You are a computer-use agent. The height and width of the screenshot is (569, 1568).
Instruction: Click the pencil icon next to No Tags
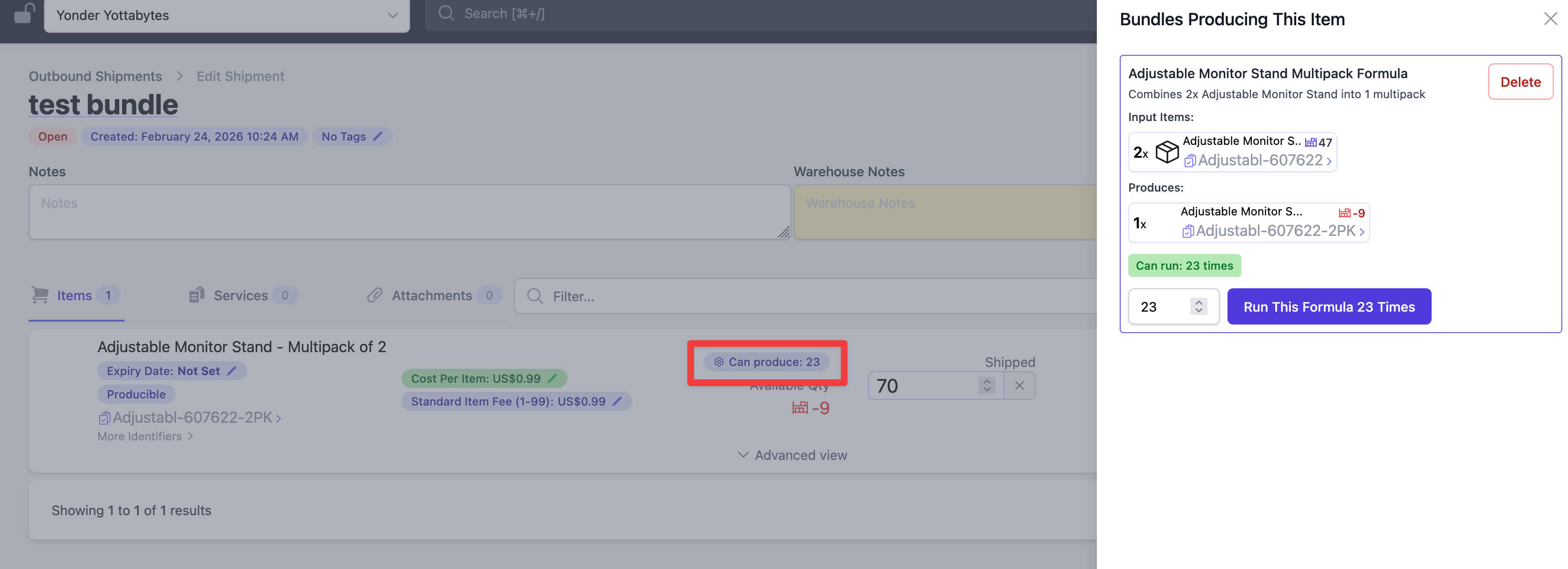377,136
